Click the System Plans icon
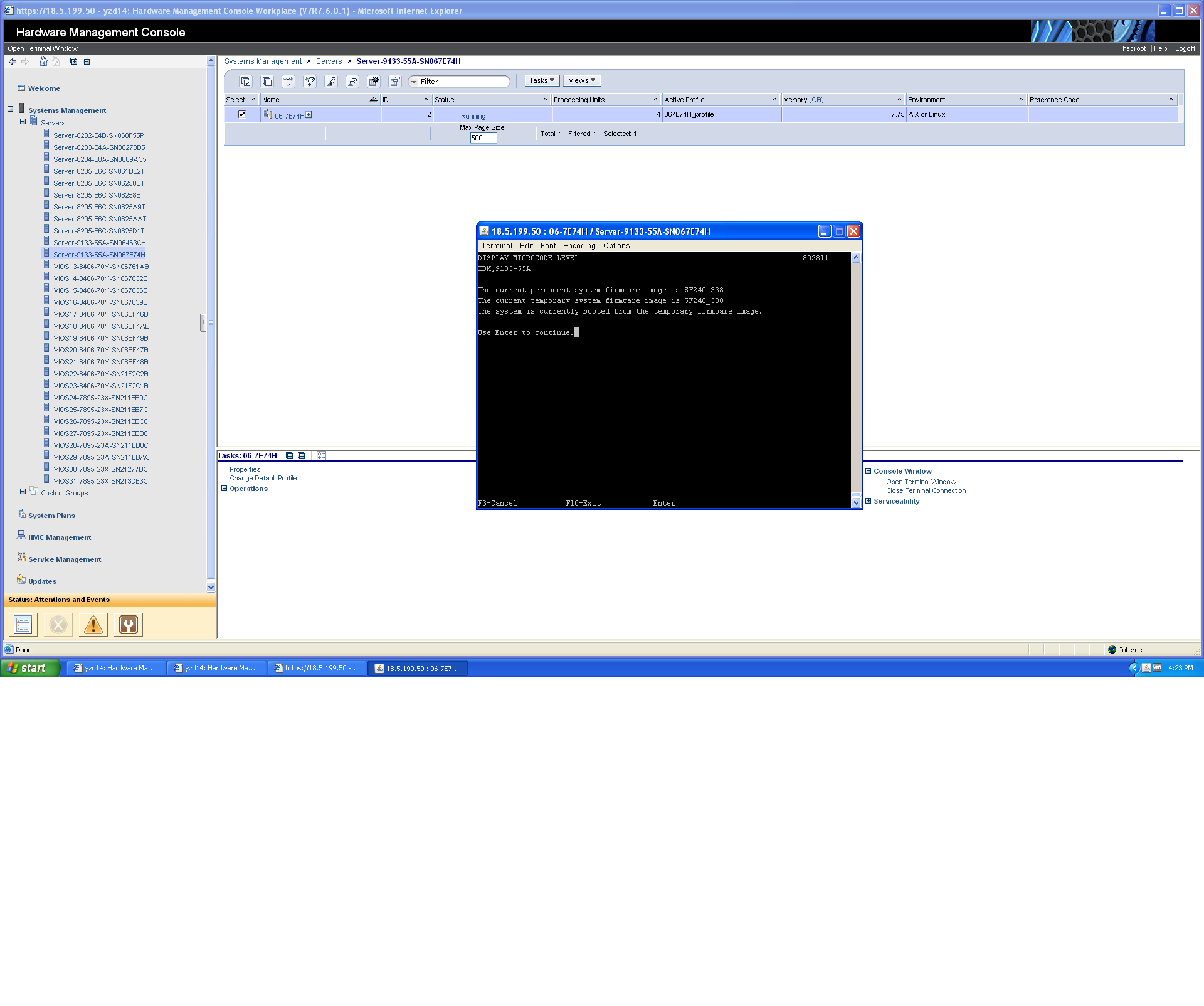 (21, 514)
